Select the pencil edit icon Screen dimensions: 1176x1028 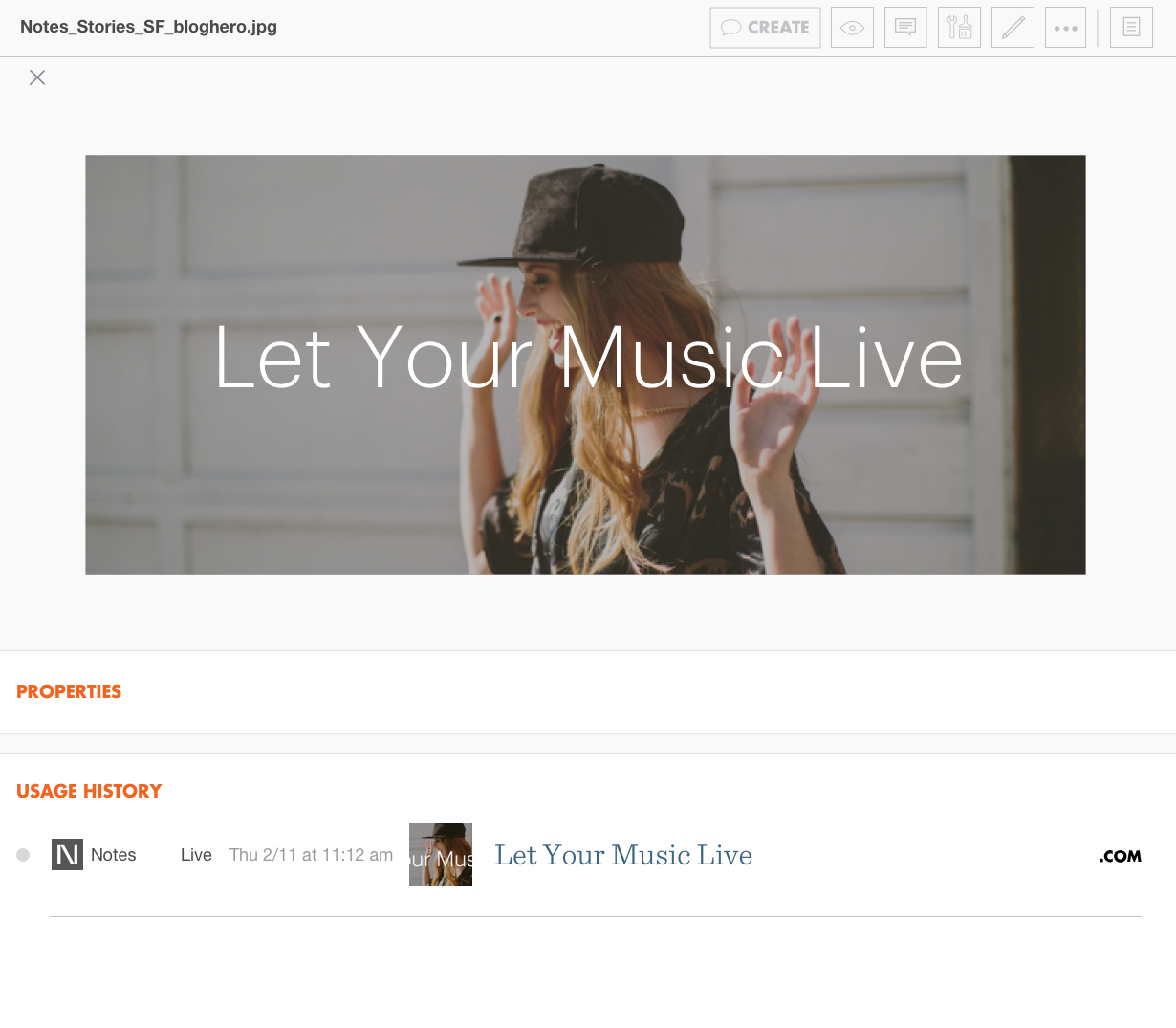click(x=1013, y=28)
